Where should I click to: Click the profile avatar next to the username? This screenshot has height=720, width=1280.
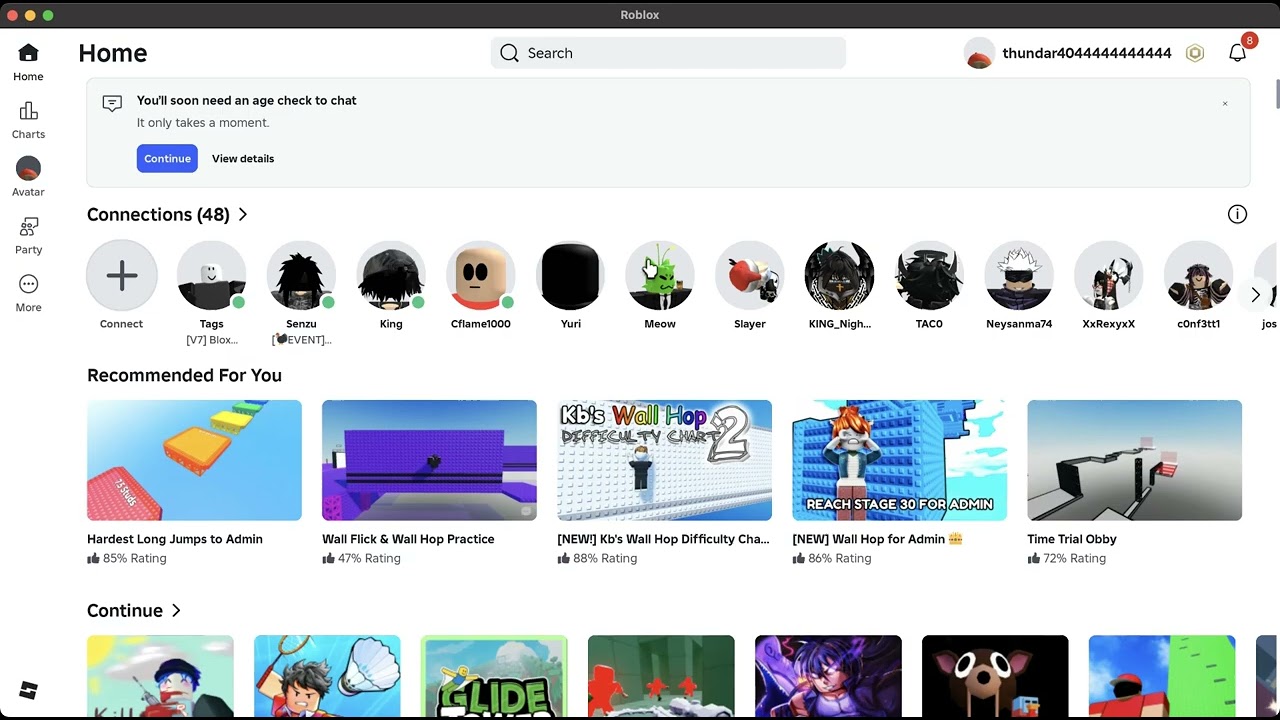point(979,53)
